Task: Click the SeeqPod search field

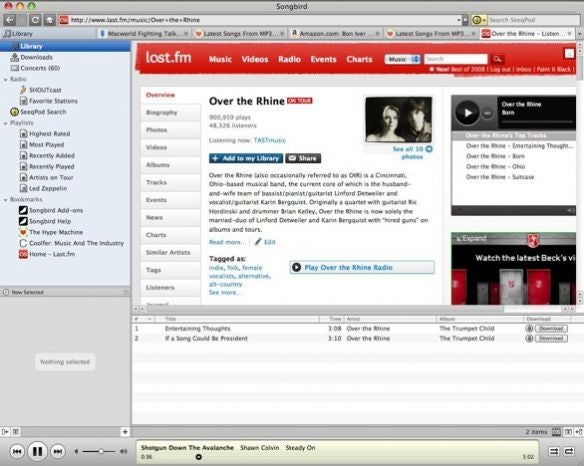Action: (x=534, y=20)
